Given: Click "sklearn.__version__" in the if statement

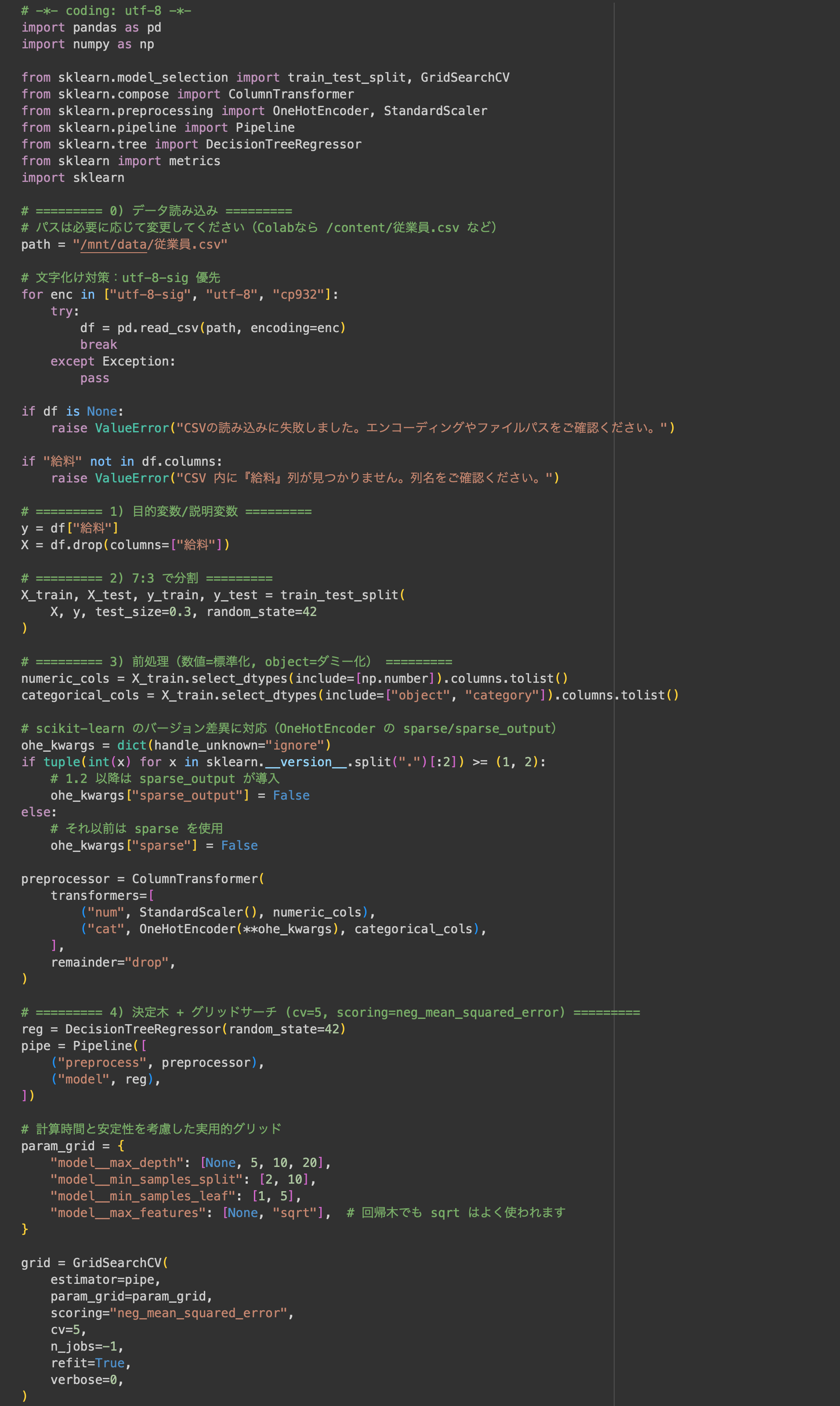Looking at the screenshot, I should [x=276, y=762].
